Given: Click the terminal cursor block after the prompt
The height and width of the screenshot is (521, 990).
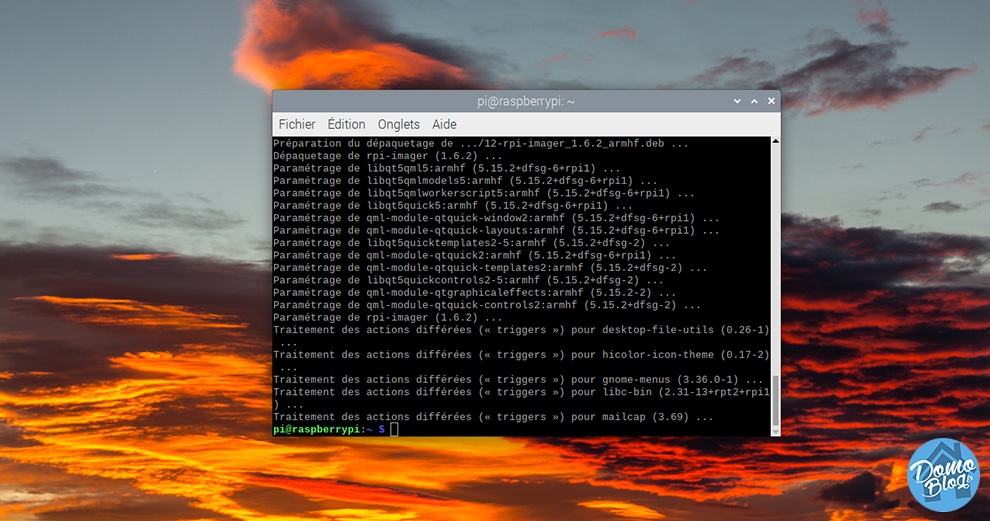Looking at the screenshot, I should (395, 429).
